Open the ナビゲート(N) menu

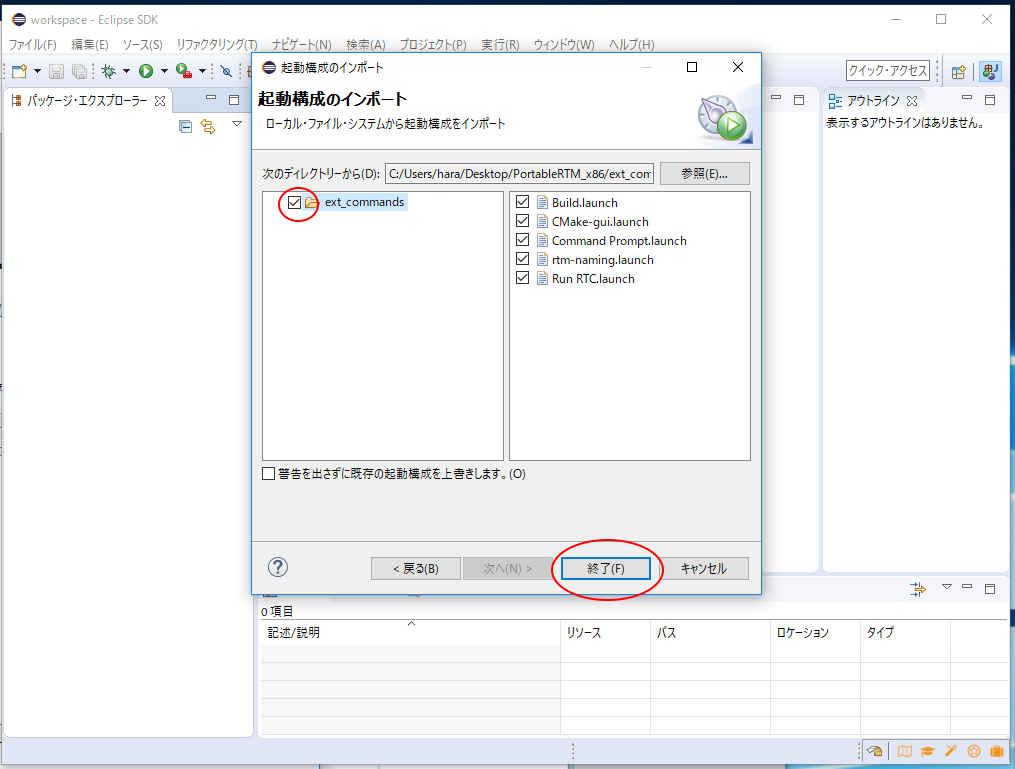[x=301, y=45]
